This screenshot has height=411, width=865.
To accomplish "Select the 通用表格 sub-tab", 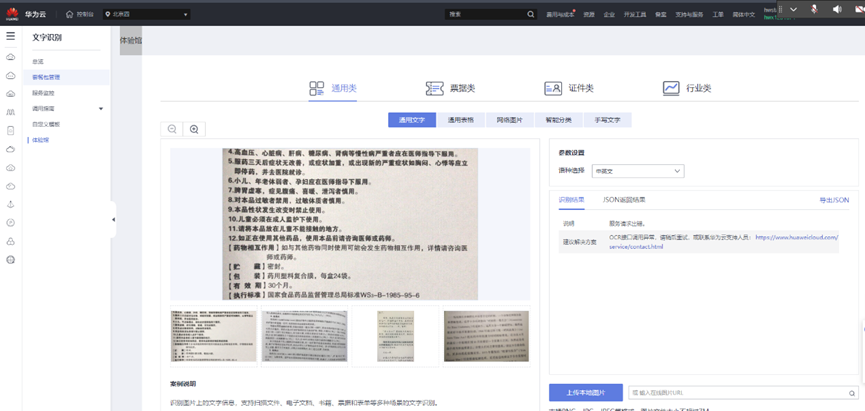I will point(461,120).
